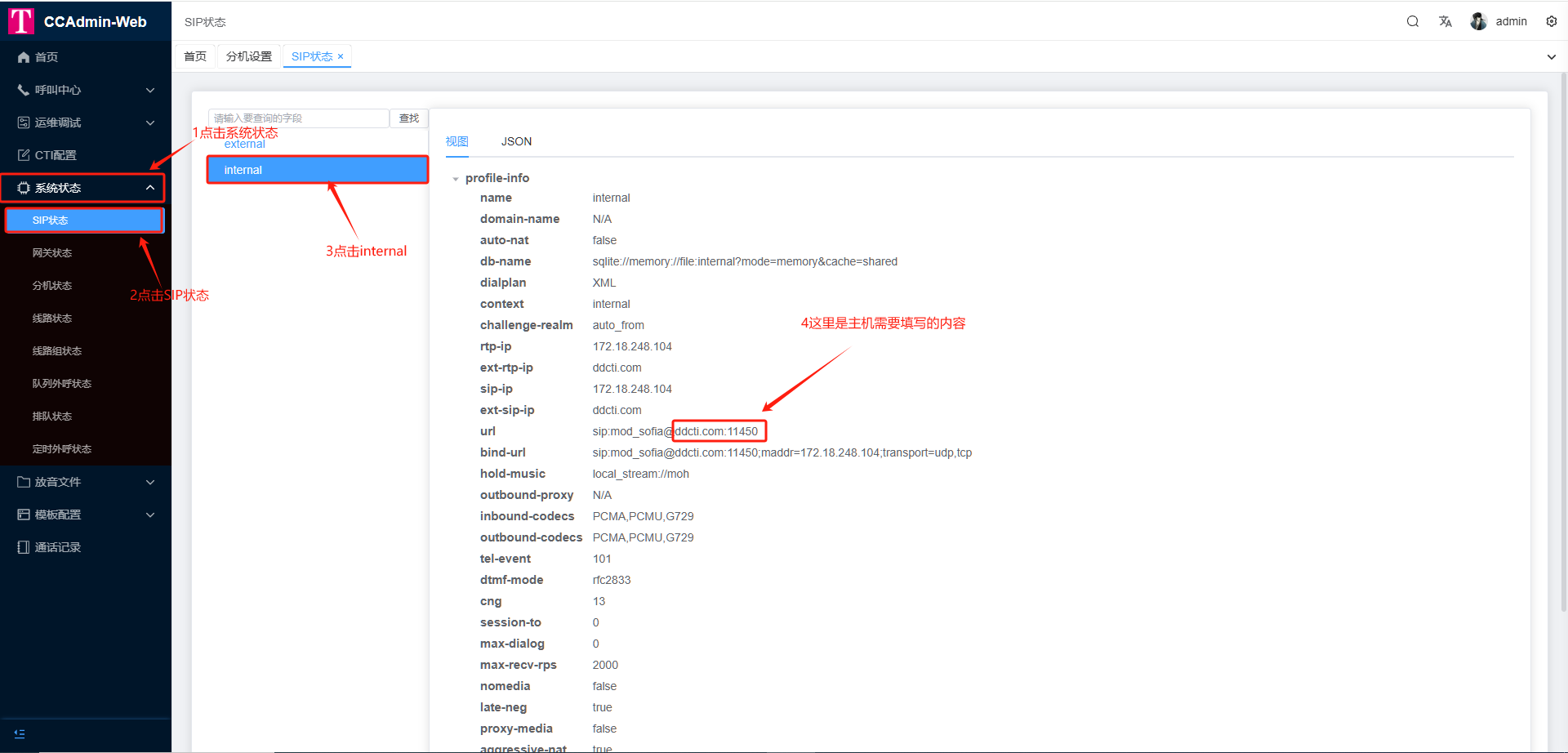
Task: Click the CCAdmin-Web logo icon
Action: (x=20, y=21)
